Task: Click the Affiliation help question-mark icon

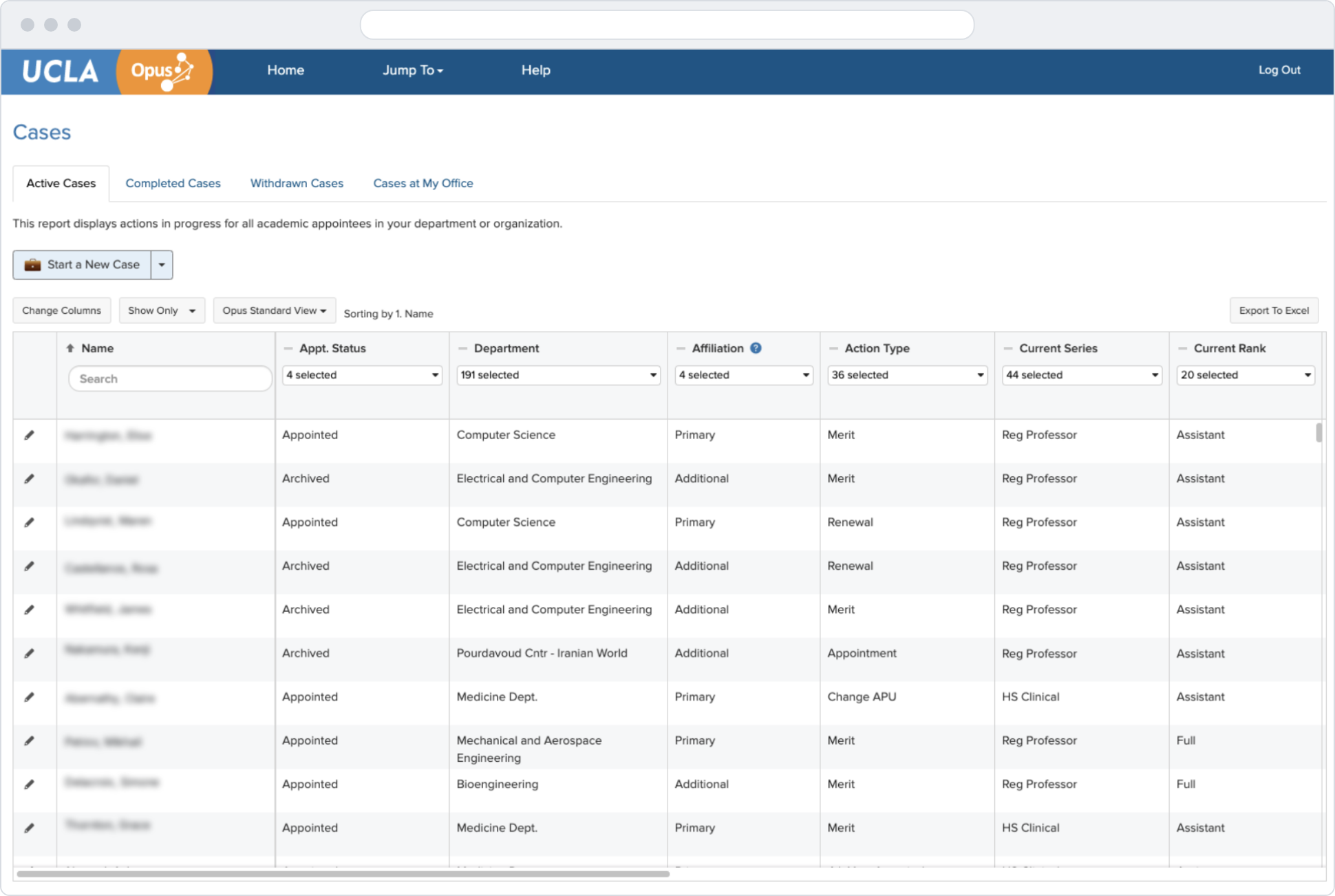Action: (756, 348)
